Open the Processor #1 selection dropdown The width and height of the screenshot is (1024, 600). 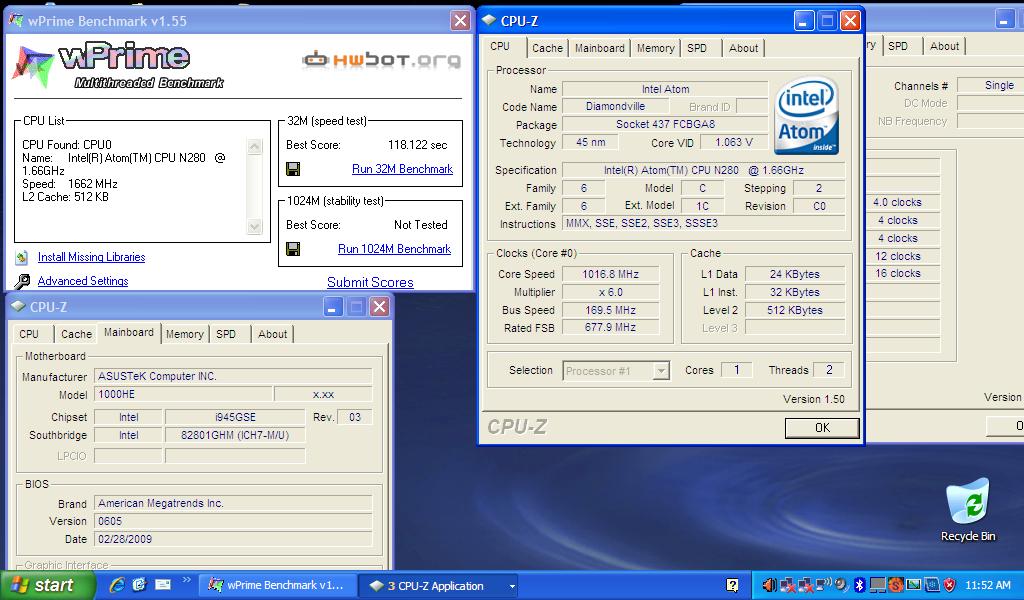coord(661,371)
